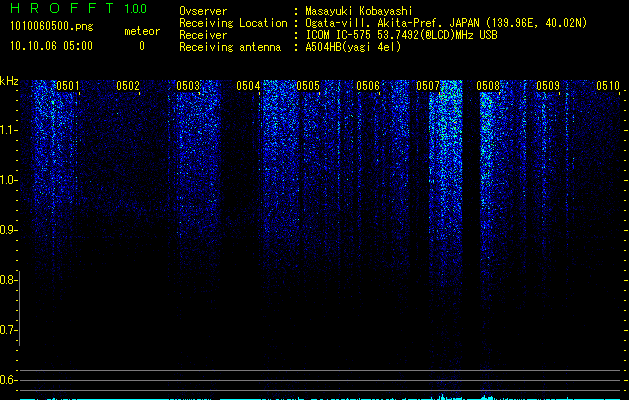Click the meteor count value 0

click(x=142, y=46)
